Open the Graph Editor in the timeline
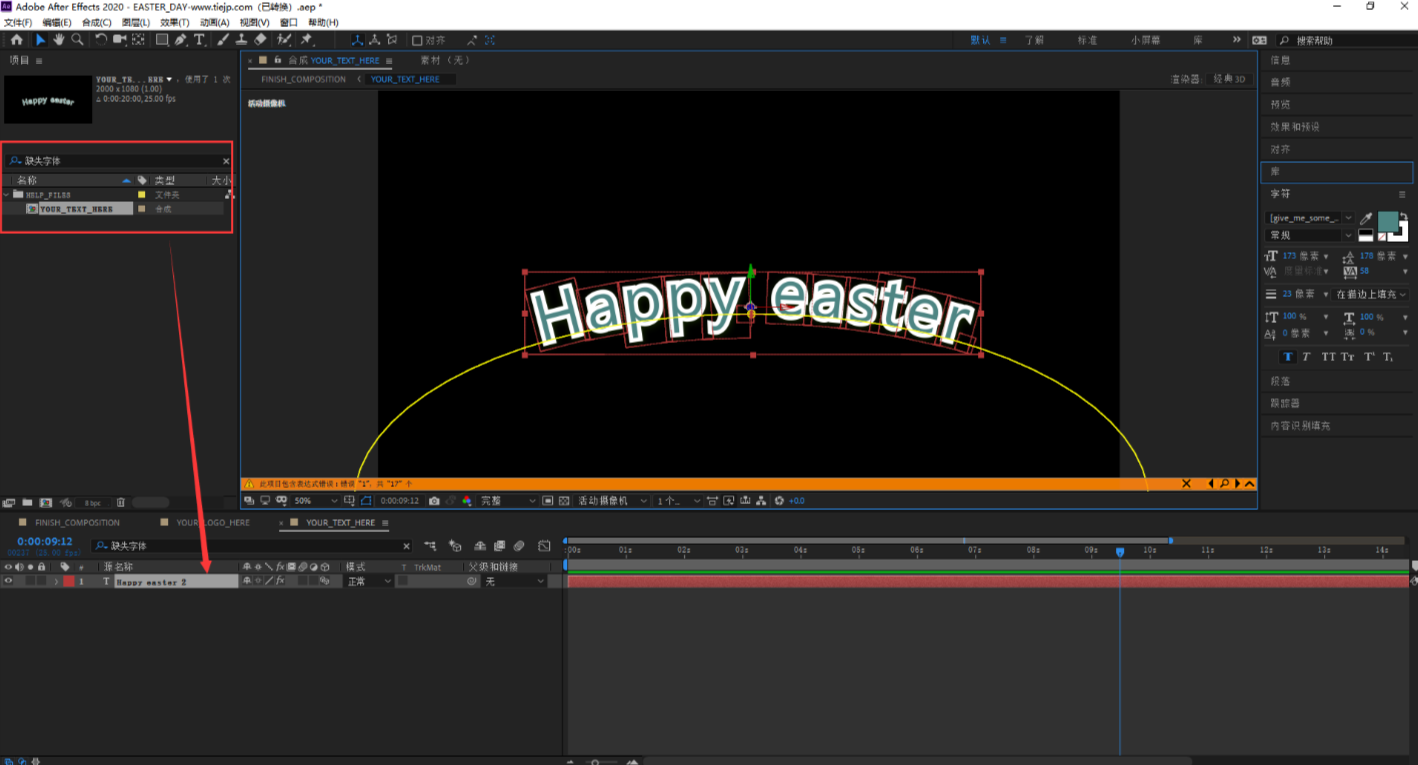 (544, 546)
